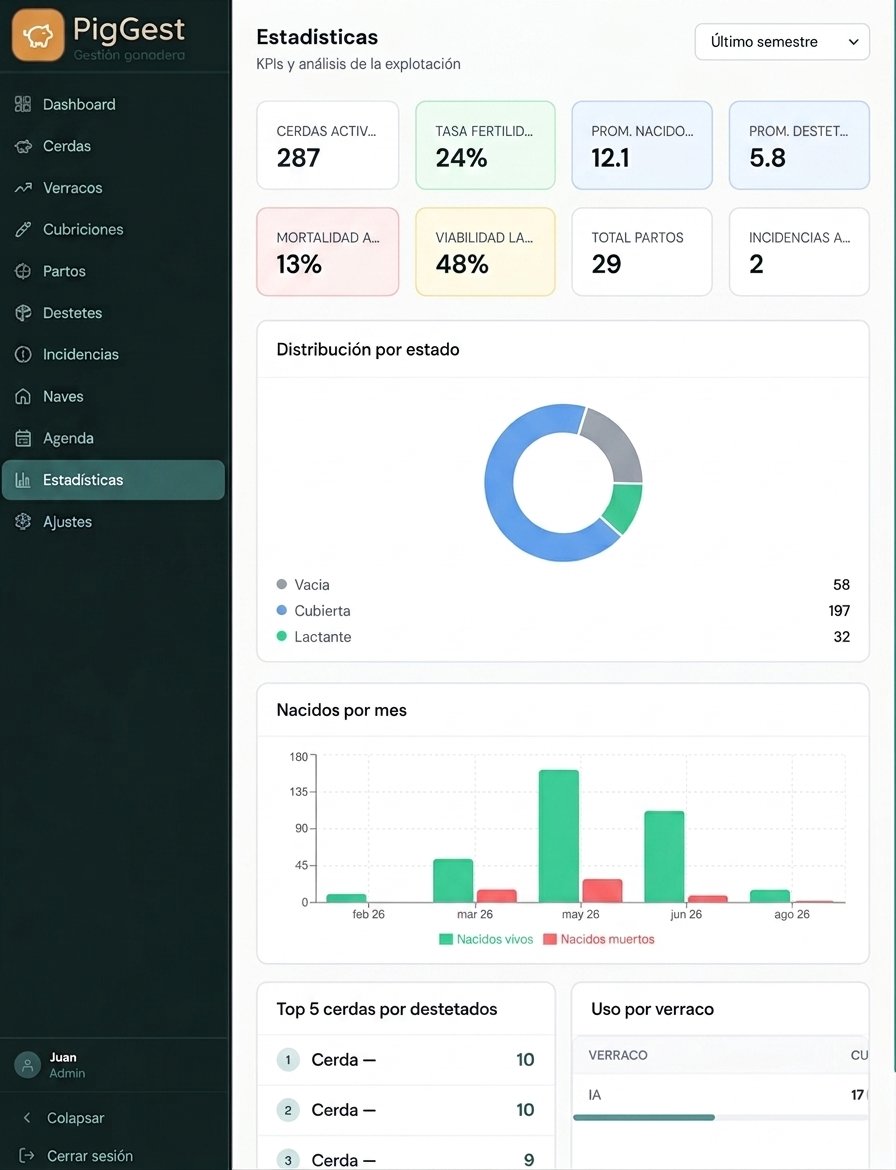Click the Cubriciones sidebar icon
Image resolution: width=896 pixels, height=1170 pixels.
tap(23, 230)
